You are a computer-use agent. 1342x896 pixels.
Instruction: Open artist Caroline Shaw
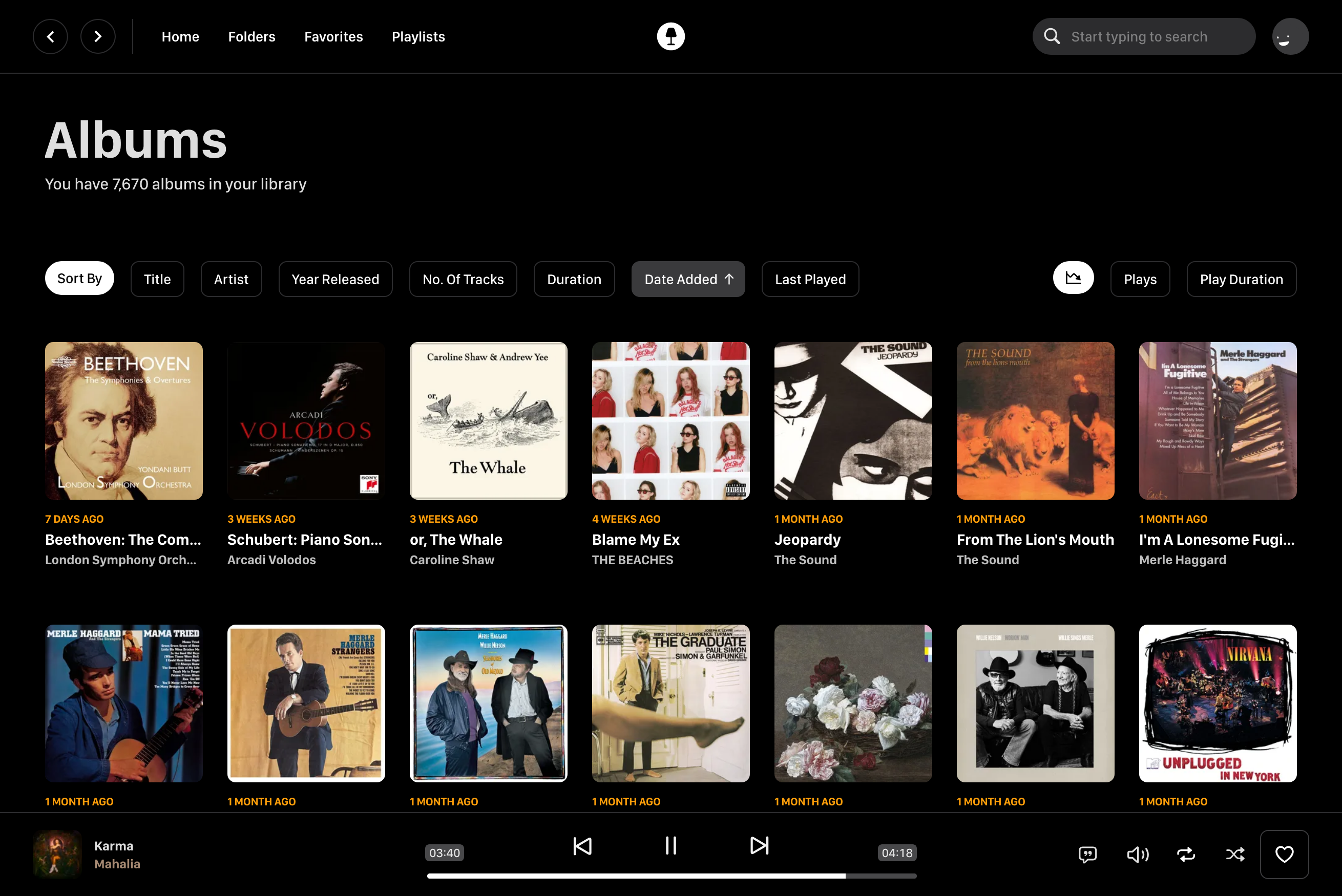[452, 560]
